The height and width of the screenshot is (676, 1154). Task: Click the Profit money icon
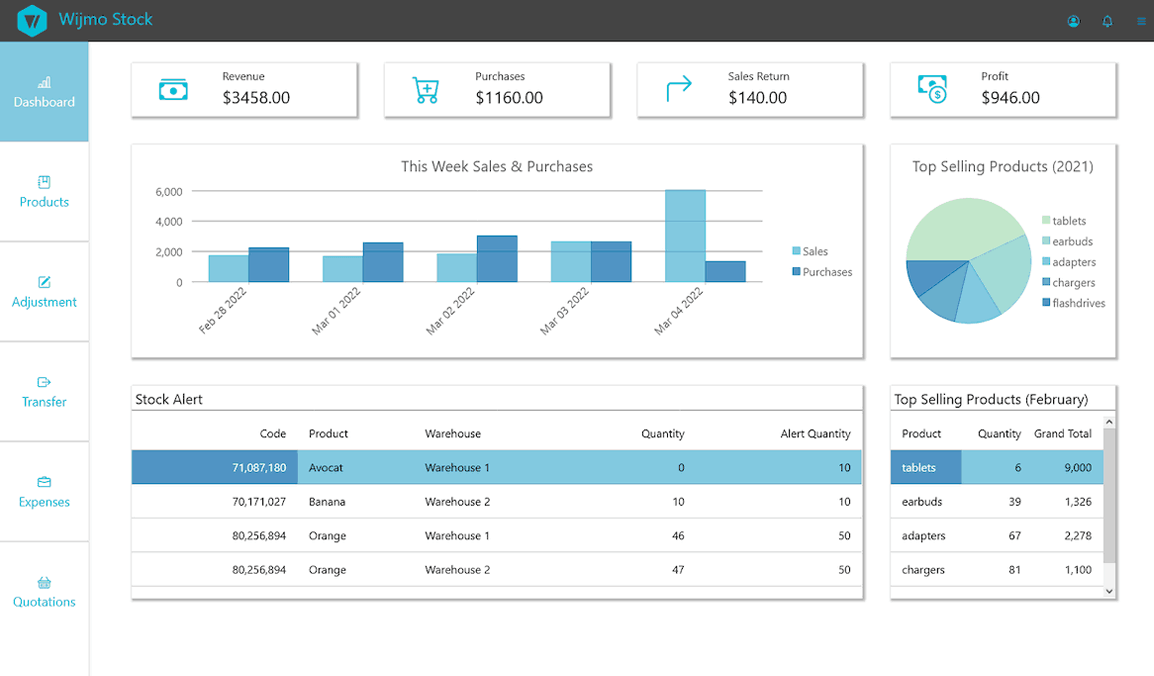click(932, 90)
